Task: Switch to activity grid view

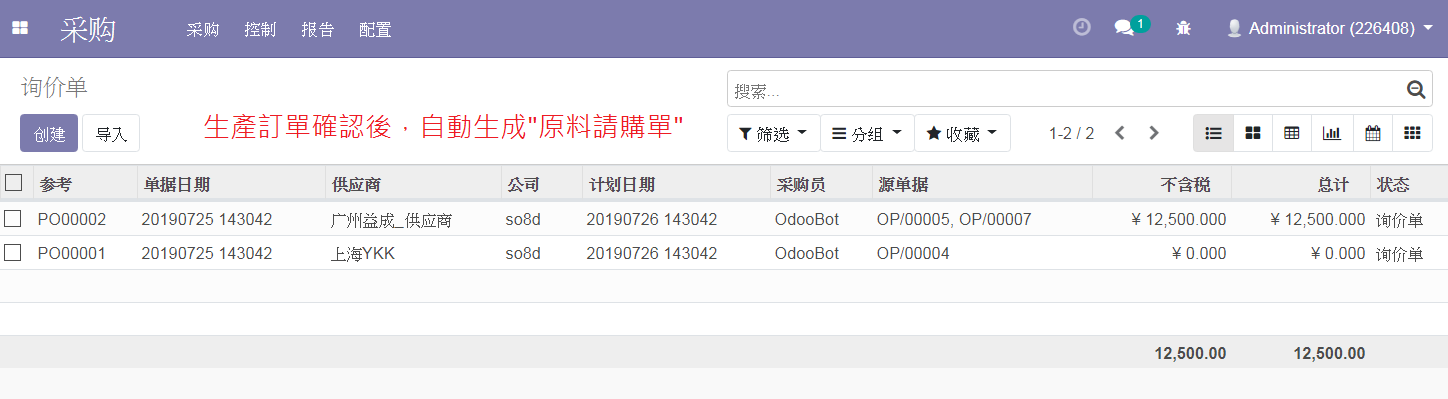Action: click(1412, 133)
